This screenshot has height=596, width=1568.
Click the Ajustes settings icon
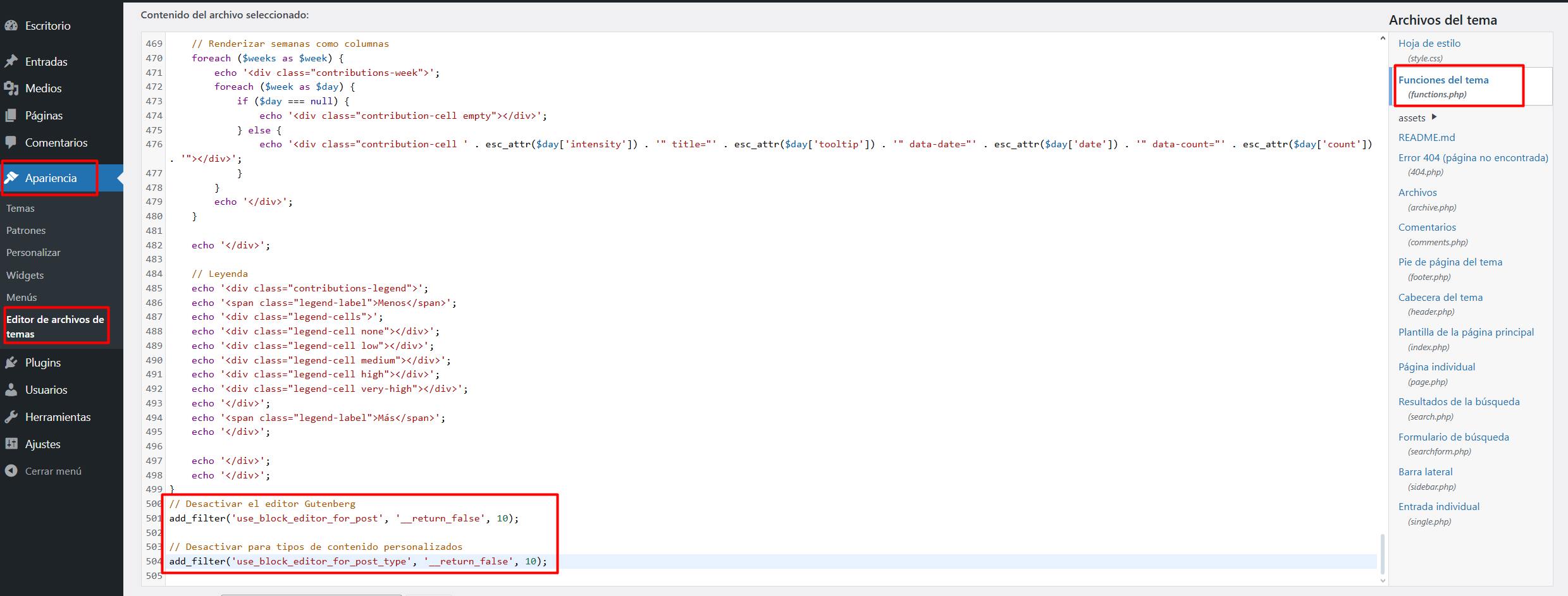(x=11, y=444)
